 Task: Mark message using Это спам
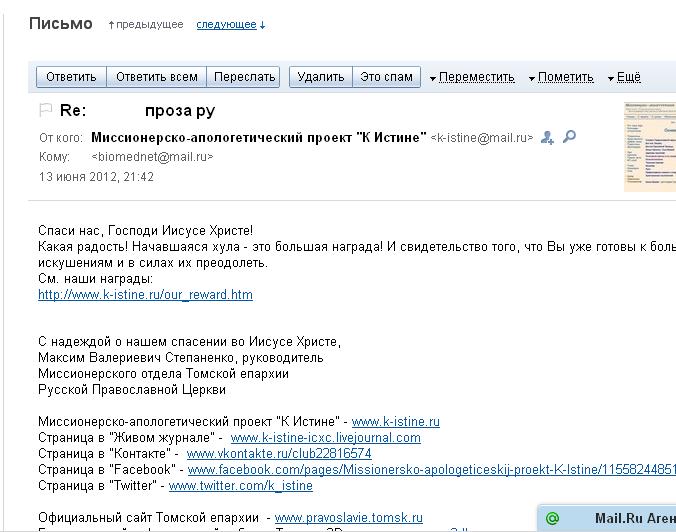coord(386,77)
